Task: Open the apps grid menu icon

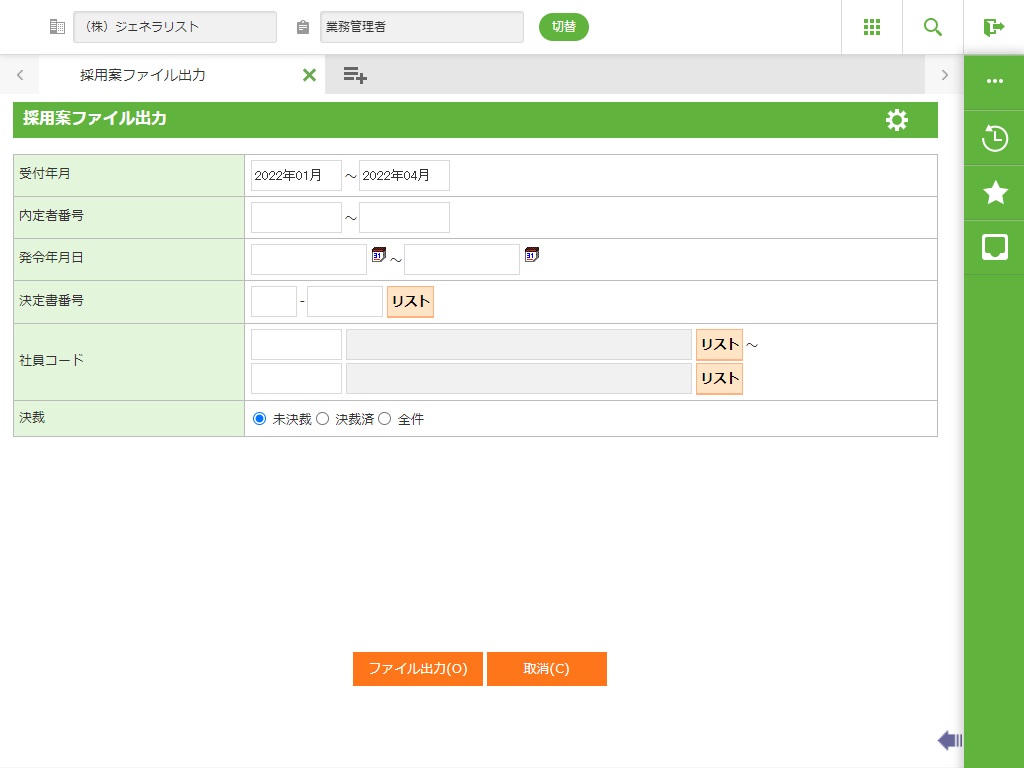Action: [872, 27]
